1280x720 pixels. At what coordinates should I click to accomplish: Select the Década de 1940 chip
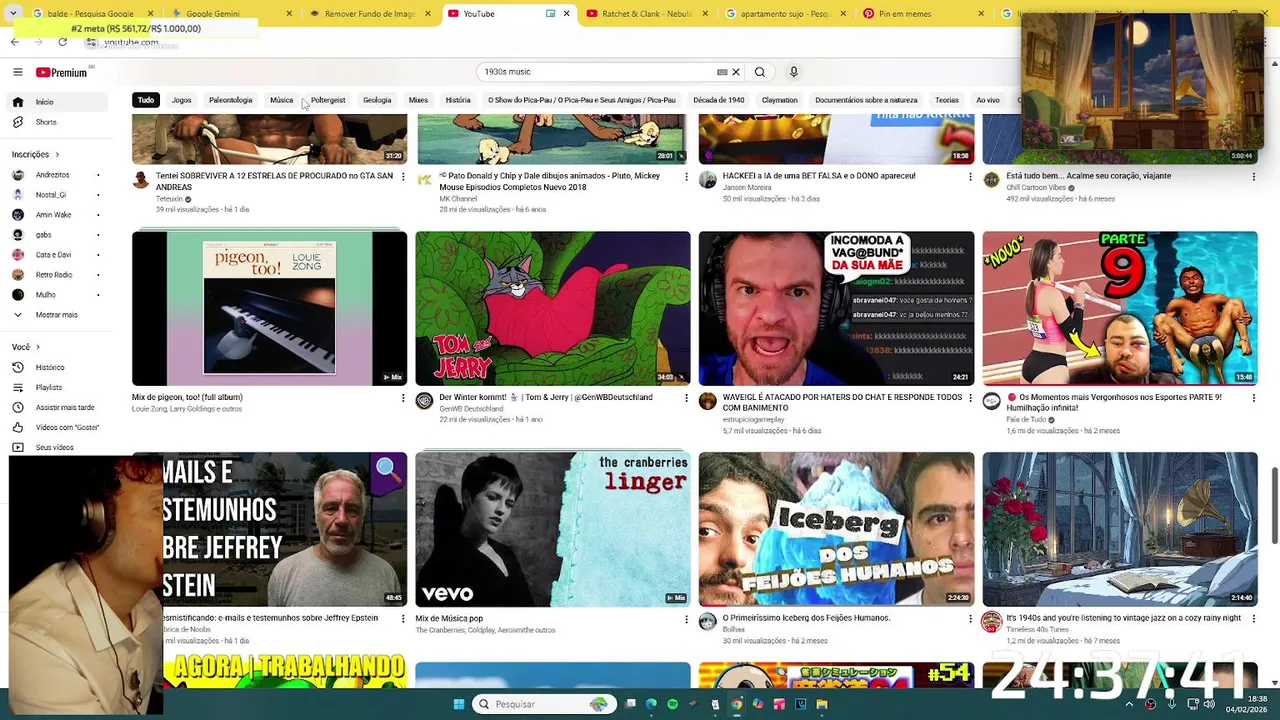(719, 100)
